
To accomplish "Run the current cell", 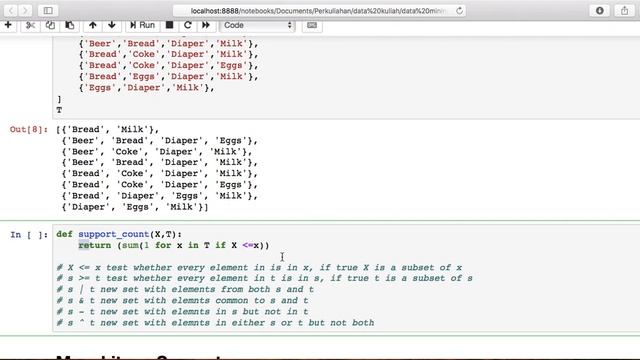I will (142, 25).
